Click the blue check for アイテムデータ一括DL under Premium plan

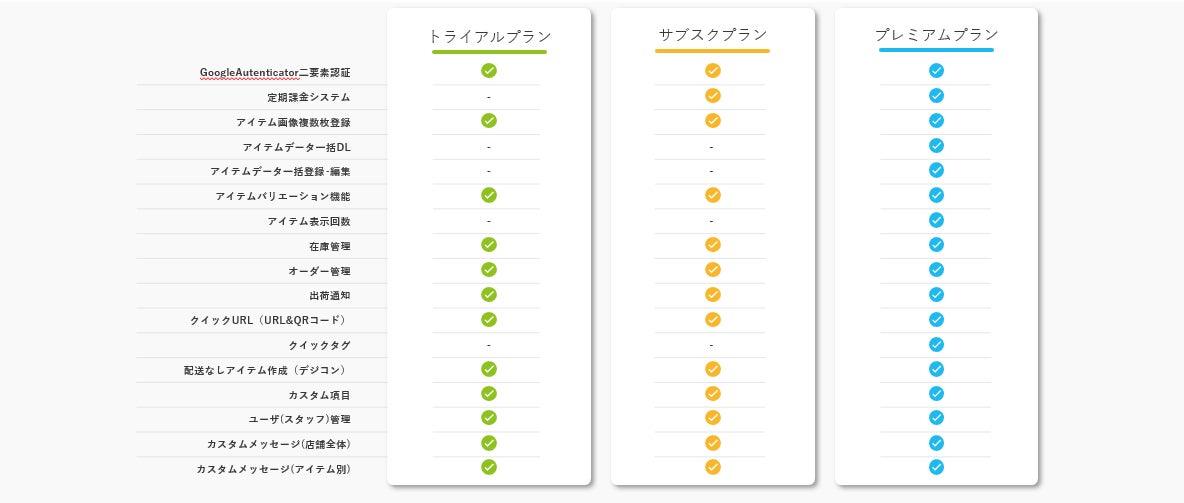[936, 146]
